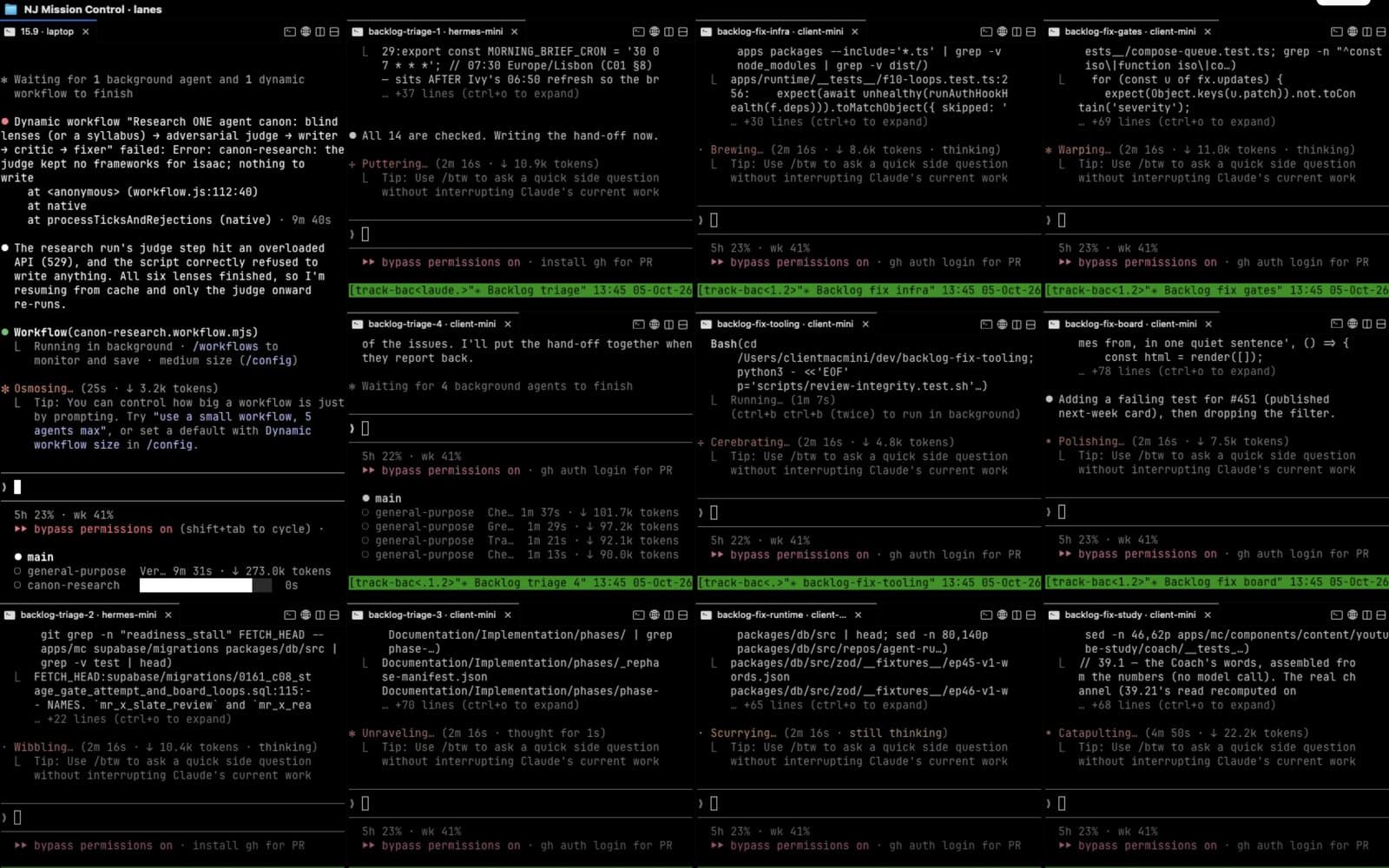Split backlog-triage-1 pane into columns
This screenshot has width=1389, height=868.
point(668,31)
